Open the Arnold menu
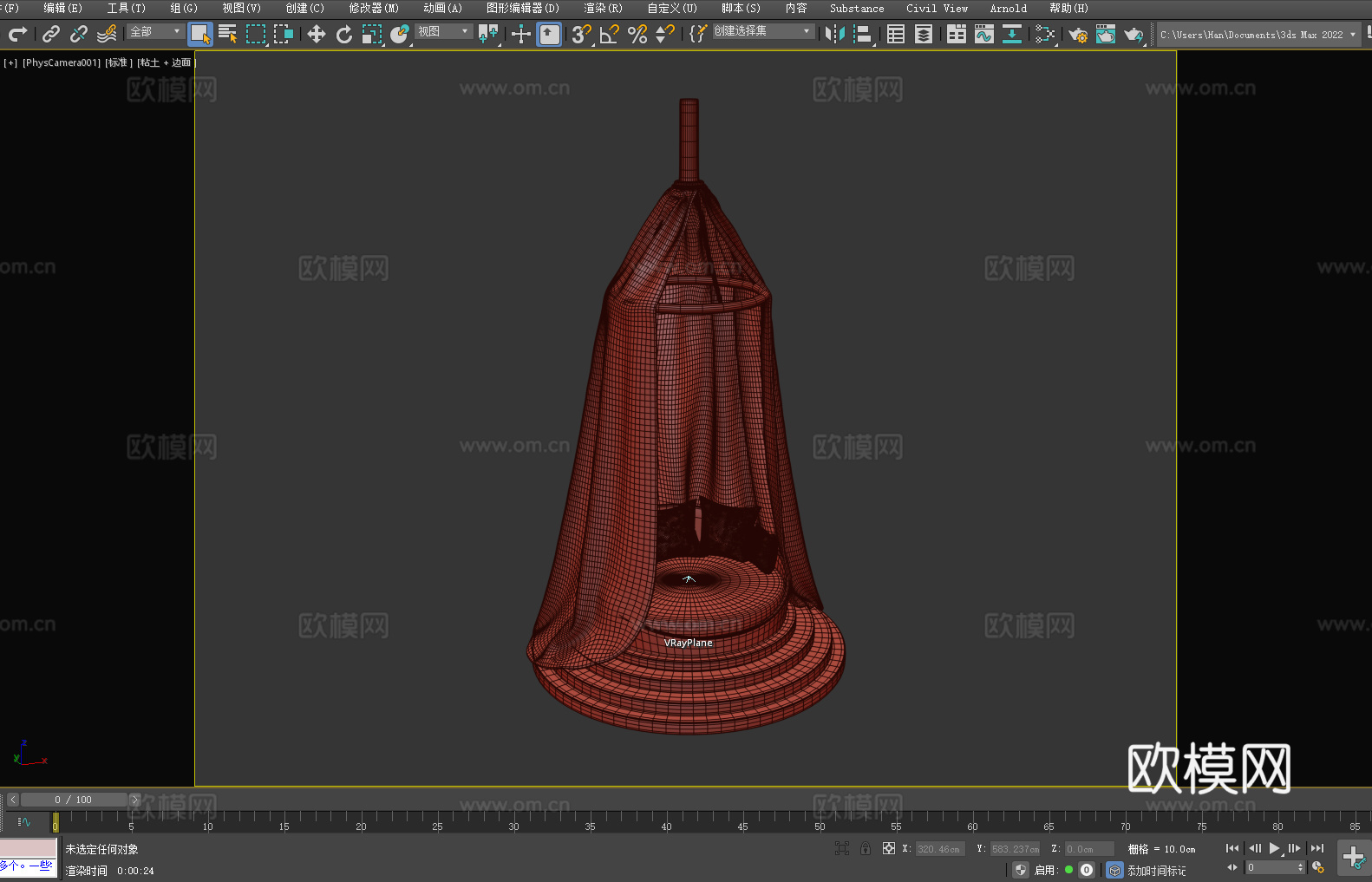The width and height of the screenshot is (1372, 882). pos(1008,8)
